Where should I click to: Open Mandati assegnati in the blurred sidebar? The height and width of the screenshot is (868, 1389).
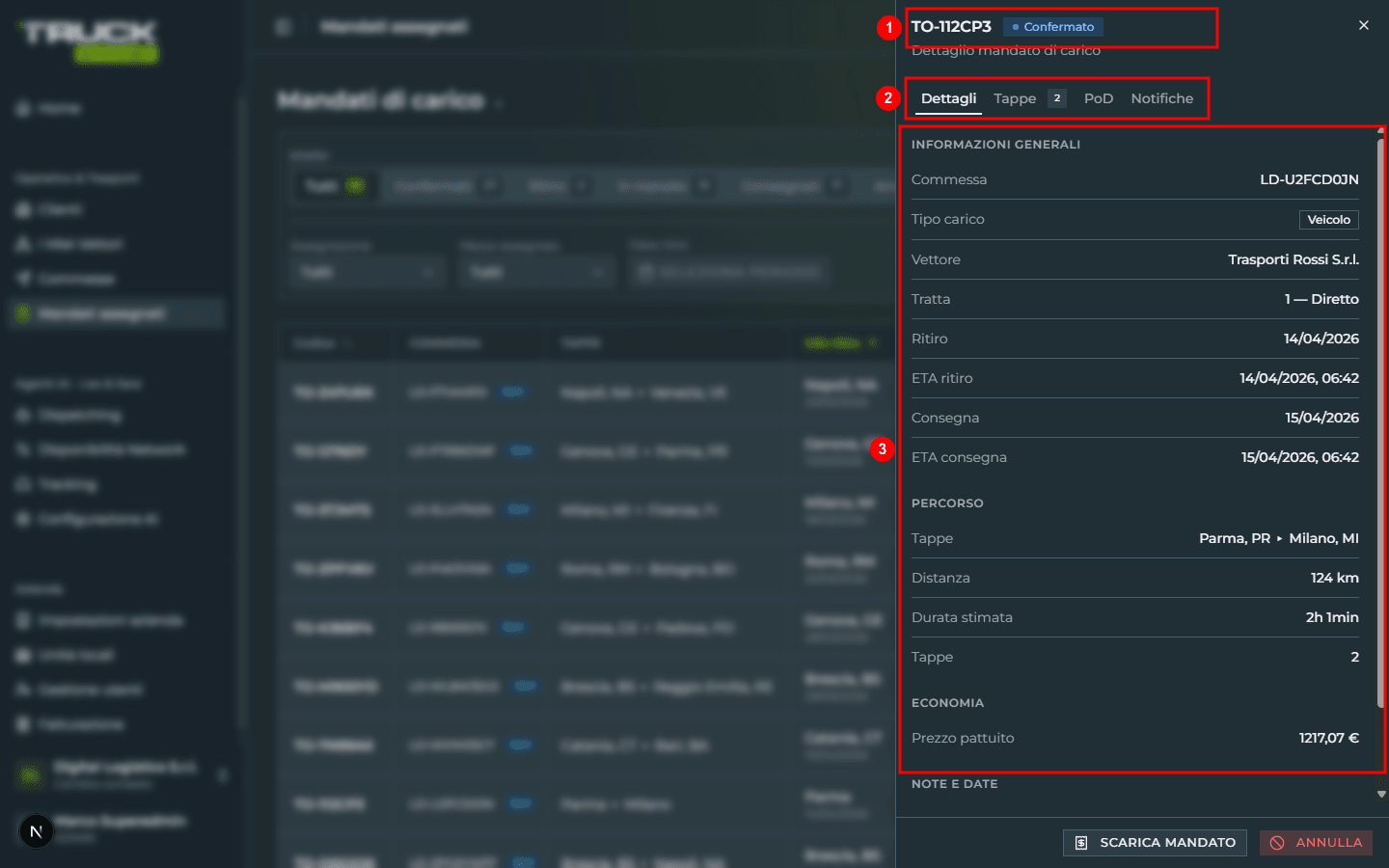[x=116, y=313]
